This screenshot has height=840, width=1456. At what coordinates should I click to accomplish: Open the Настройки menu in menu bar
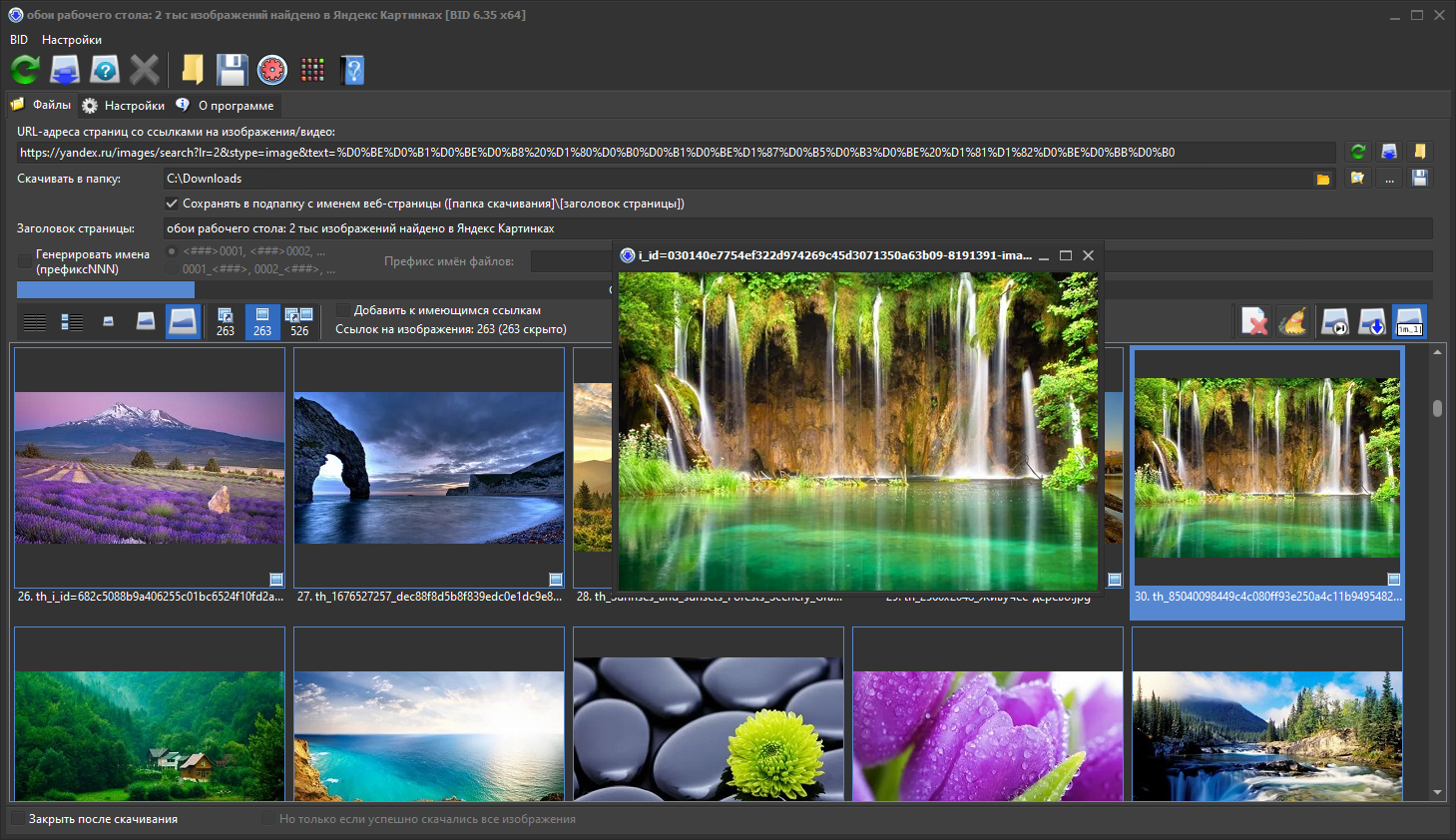[x=72, y=40]
